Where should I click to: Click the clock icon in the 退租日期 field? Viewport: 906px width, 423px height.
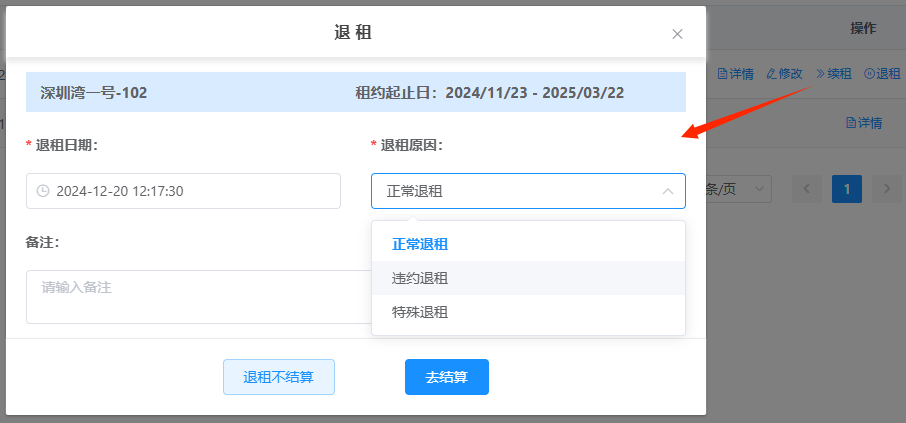pyautogui.click(x=43, y=191)
